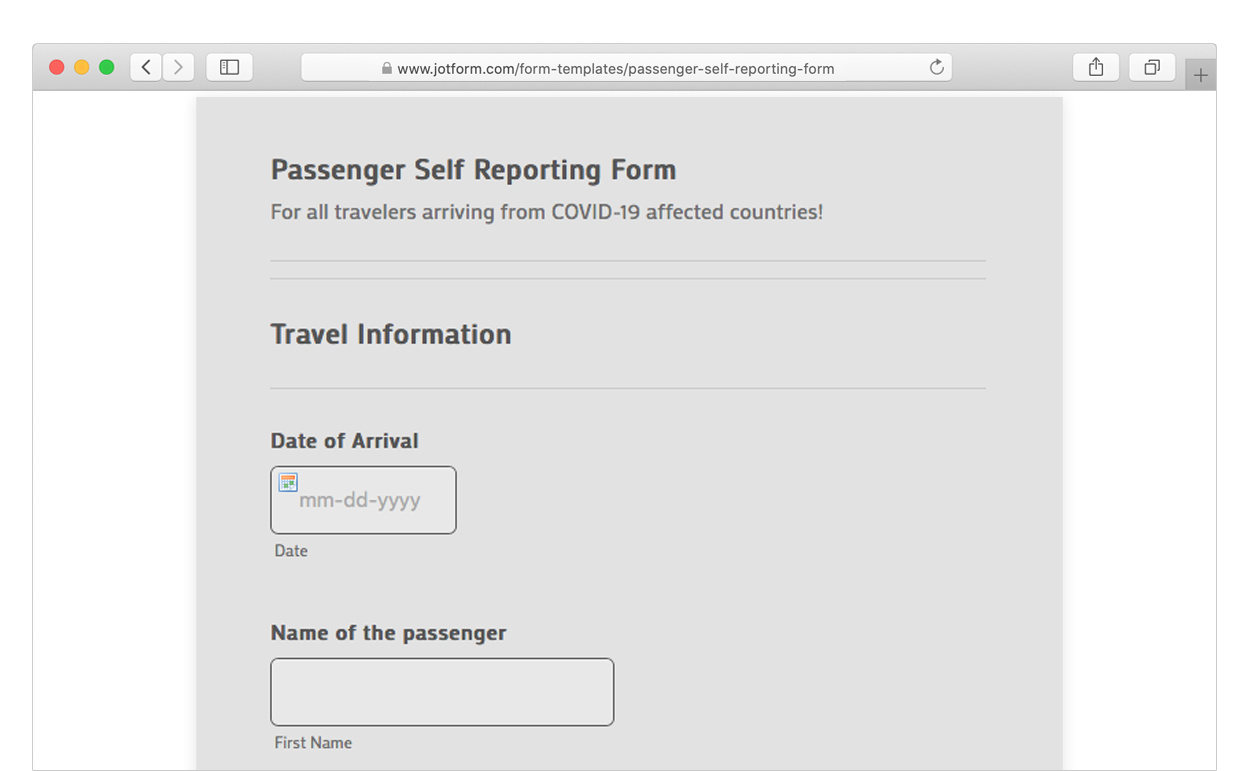Image resolution: width=1239 pixels, height=771 pixels.
Task: Enter full screen with green button
Action: click(107, 67)
